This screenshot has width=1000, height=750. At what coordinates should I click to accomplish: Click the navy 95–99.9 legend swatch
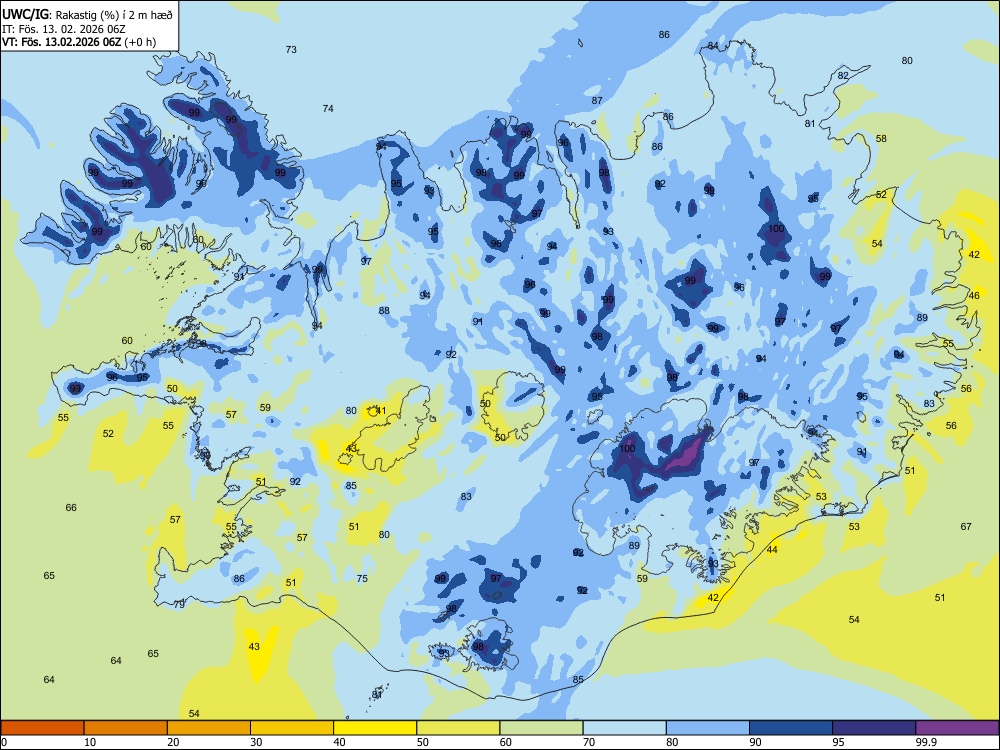pos(874,728)
